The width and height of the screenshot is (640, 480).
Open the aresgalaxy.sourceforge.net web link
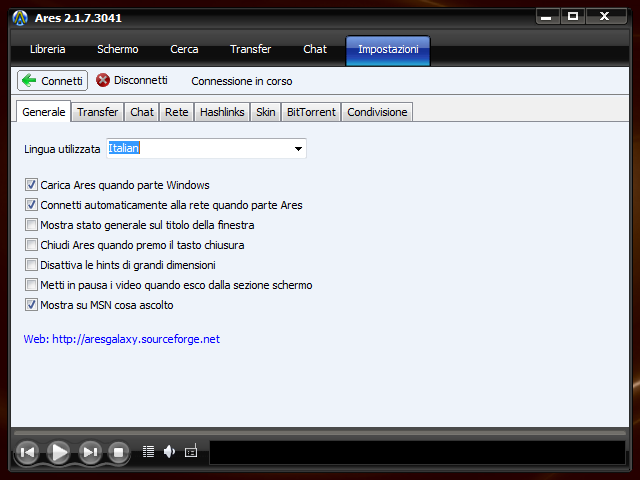click(121, 339)
